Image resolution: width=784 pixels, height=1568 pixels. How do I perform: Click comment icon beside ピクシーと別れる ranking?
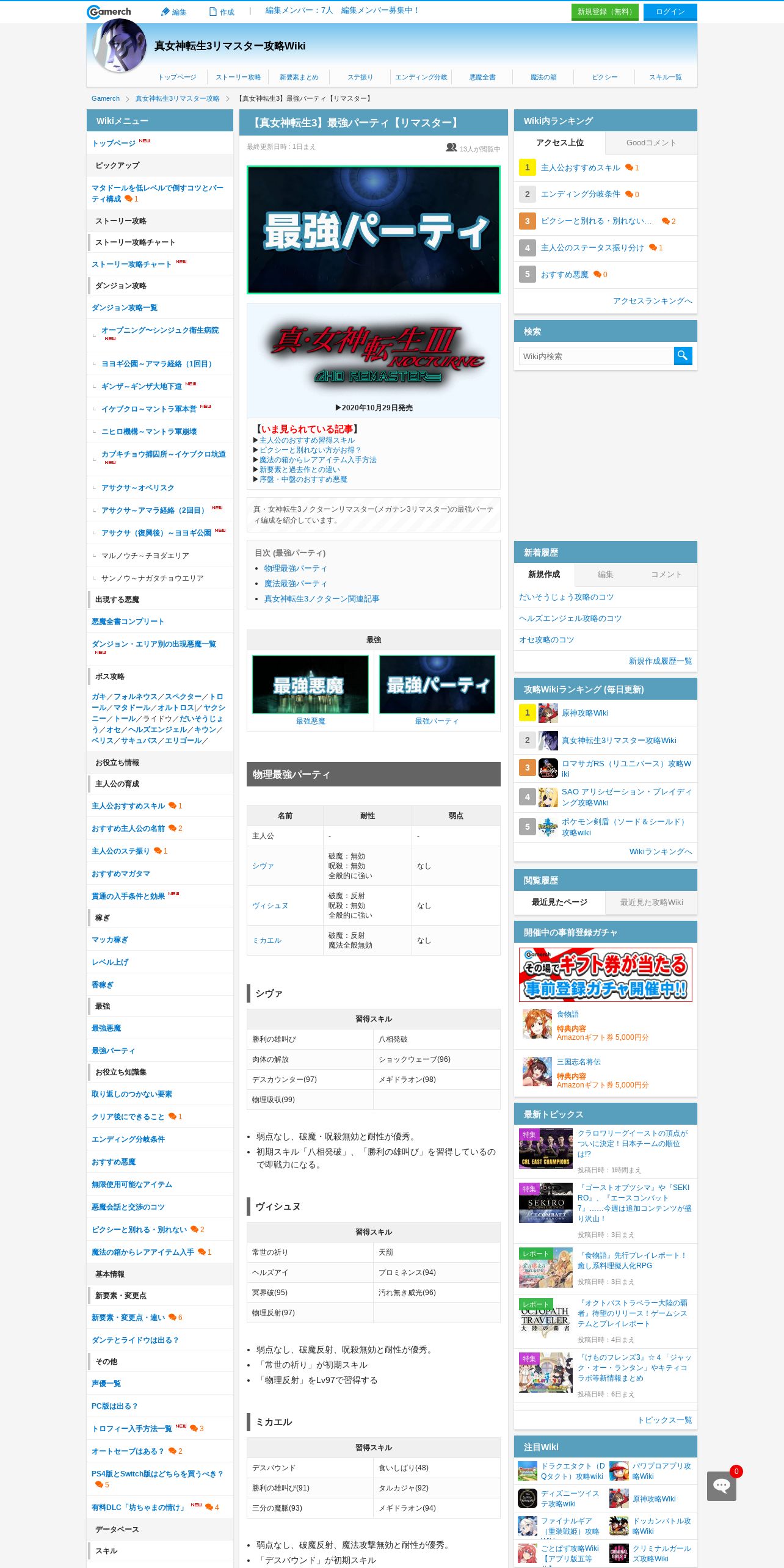point(666,221)
